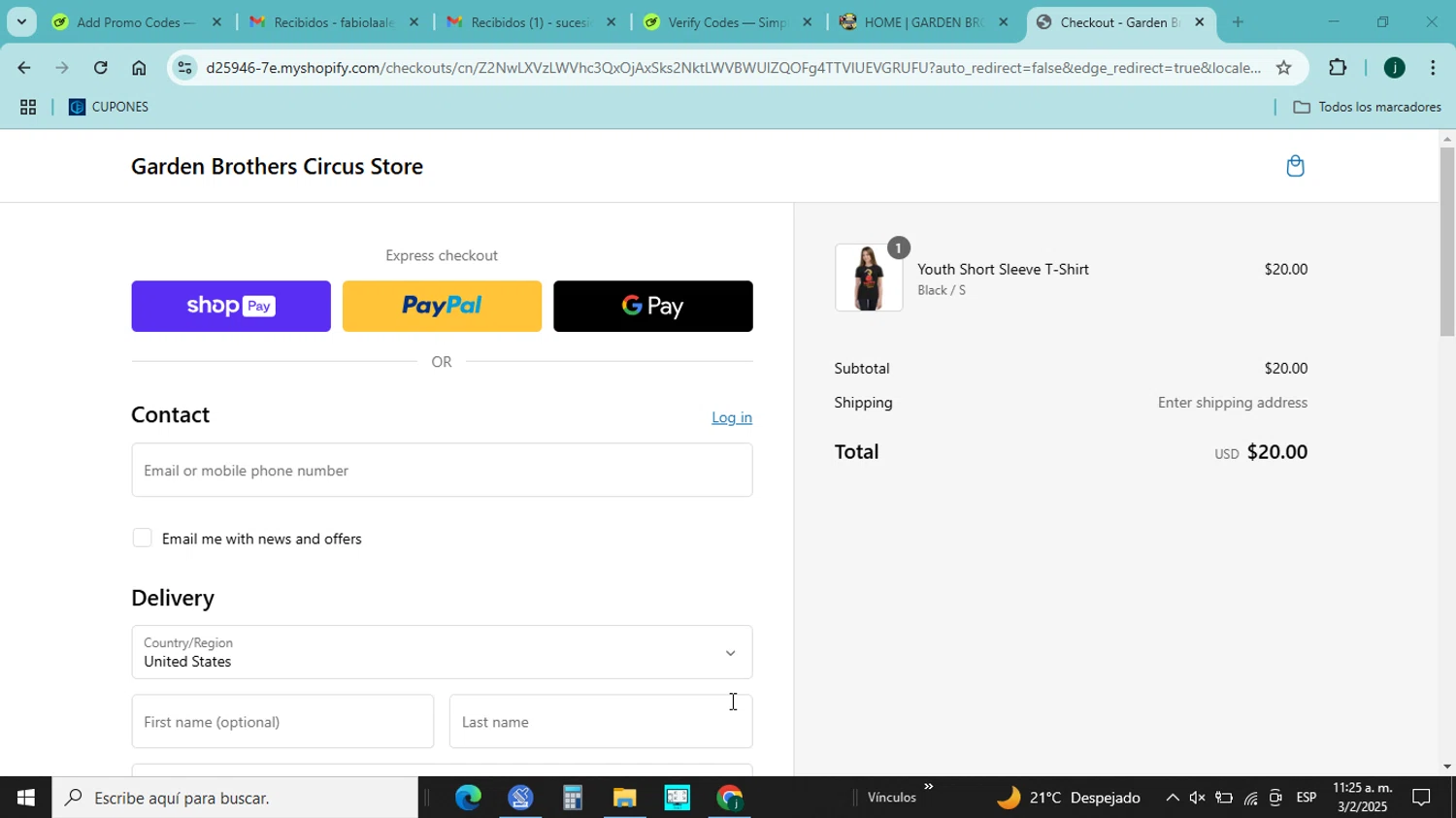
Task: Pay with Shop Pay express checkout
Action: pos(231,306)
